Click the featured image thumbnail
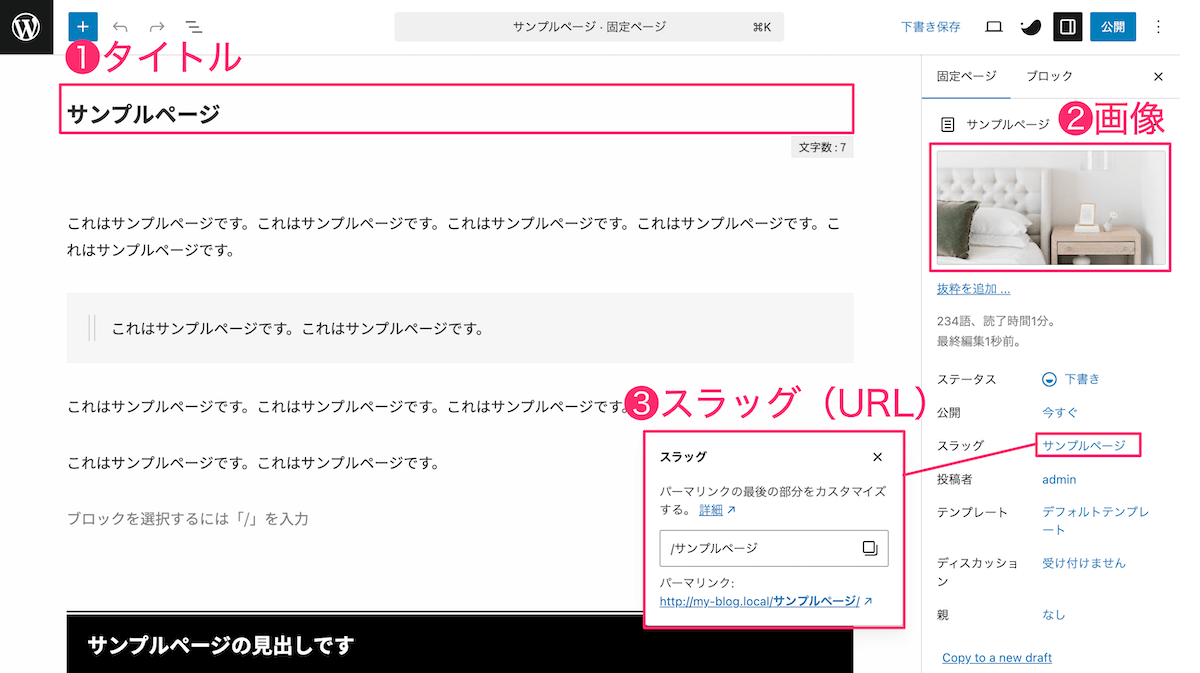The image size is (1200, 673). (x=1049, y=208)
